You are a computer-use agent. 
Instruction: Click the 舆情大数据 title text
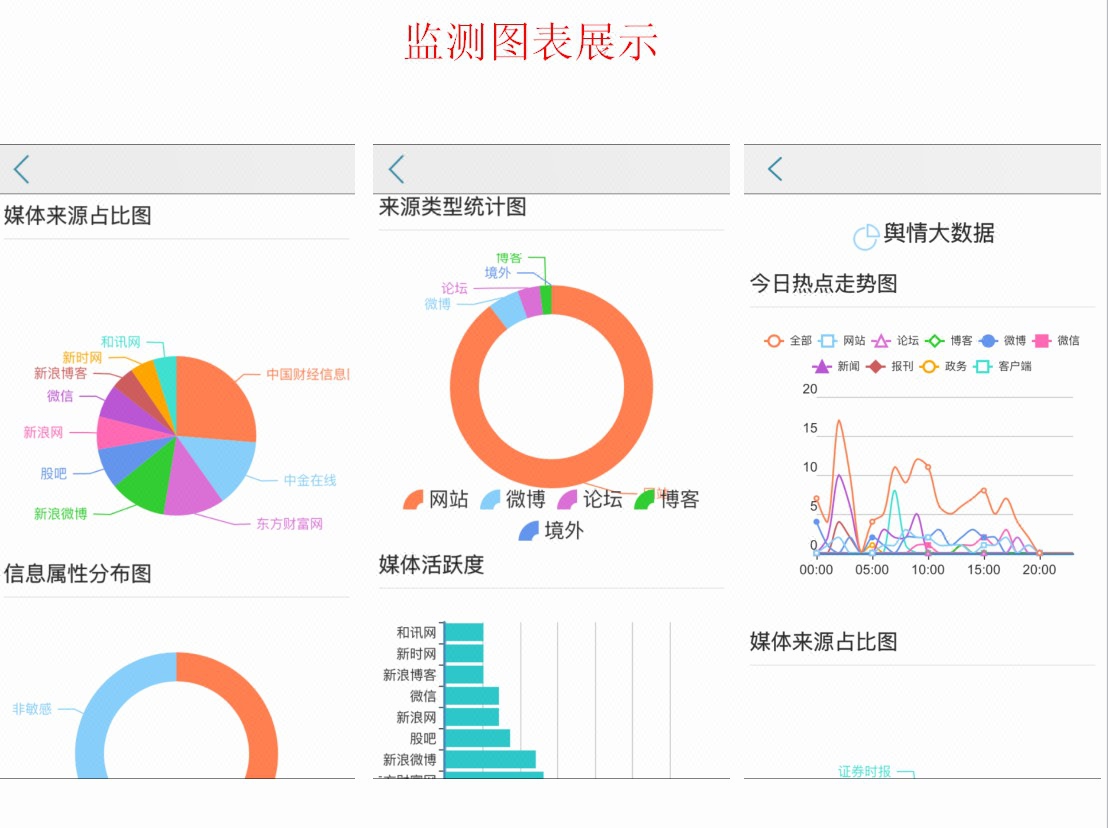tap(938, 232)
